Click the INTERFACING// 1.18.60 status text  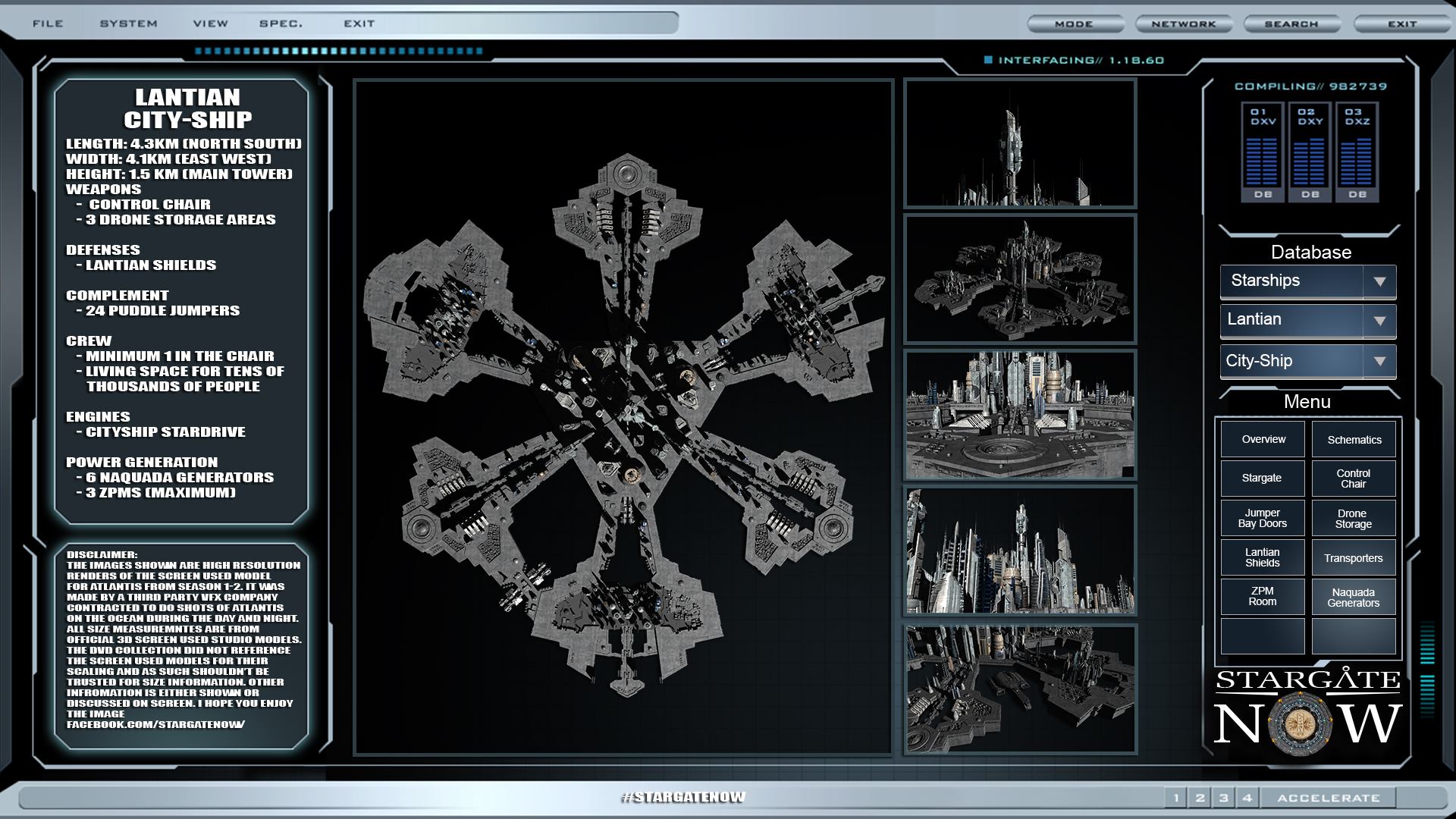tap(1081, 60)
